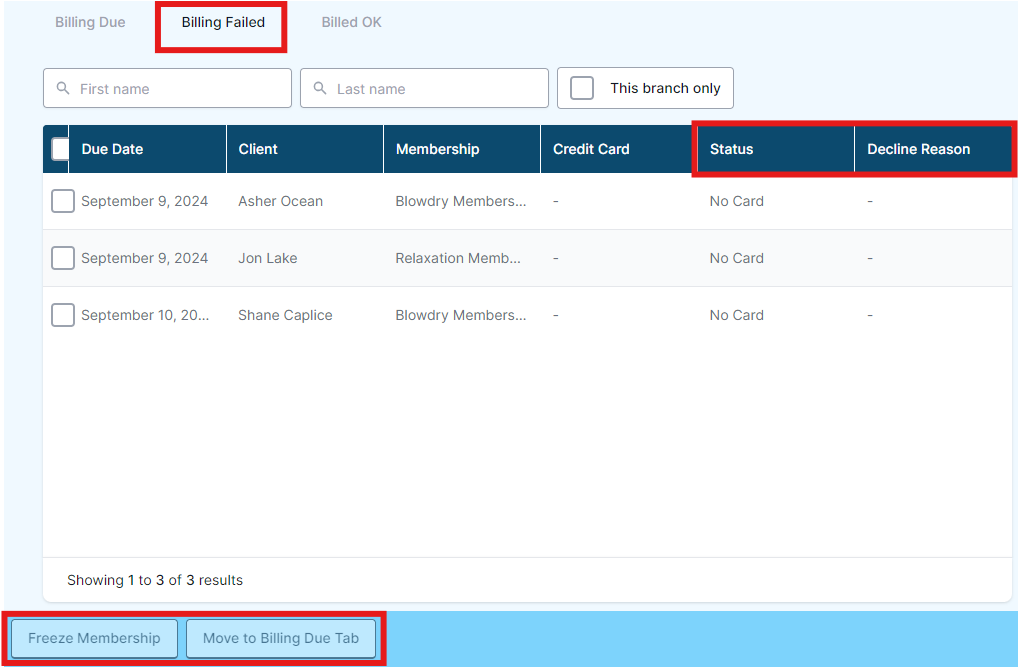Click the Last name search field

click(424, 88)
